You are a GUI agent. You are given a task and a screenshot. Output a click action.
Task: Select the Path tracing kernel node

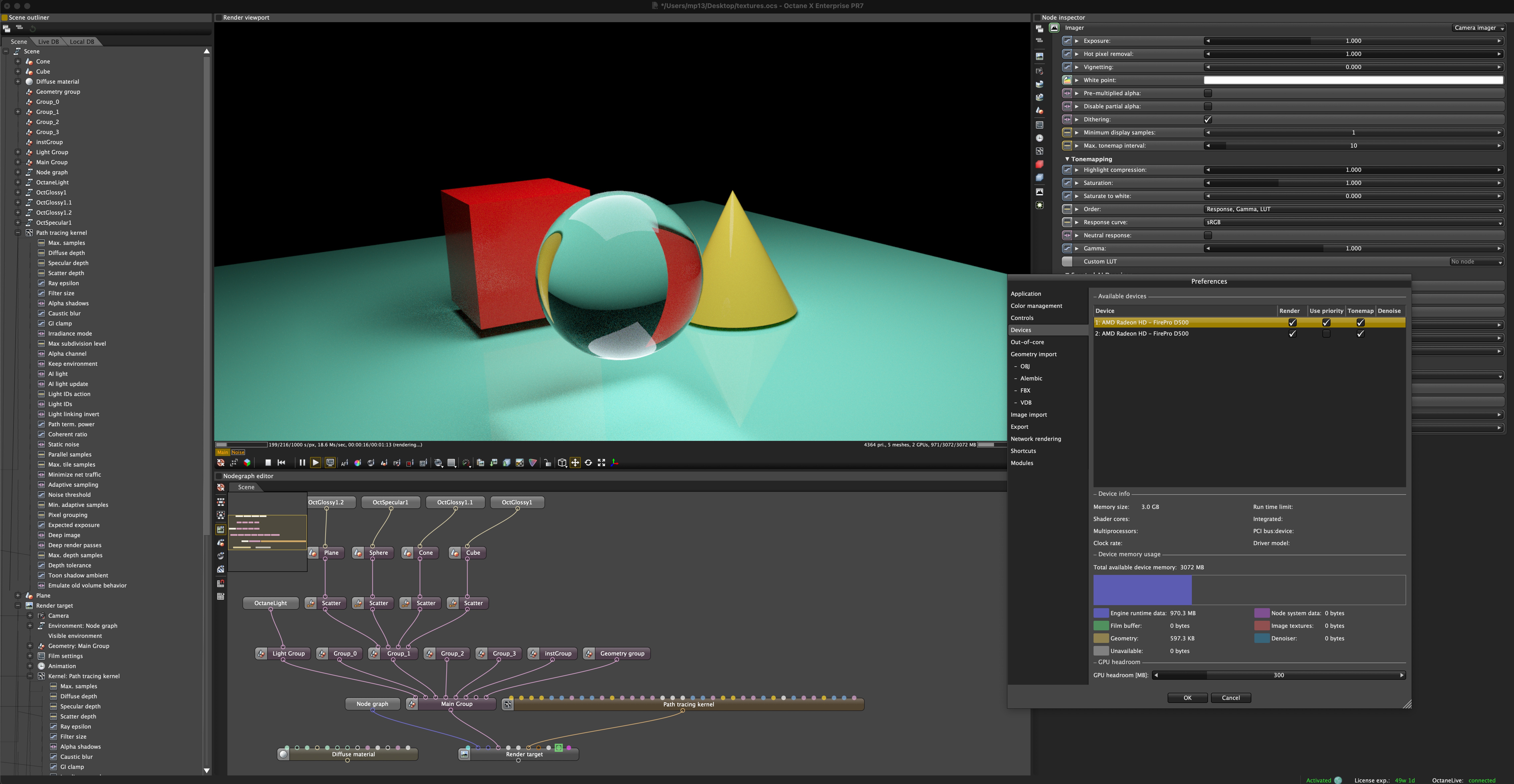(x=688, y=704)
